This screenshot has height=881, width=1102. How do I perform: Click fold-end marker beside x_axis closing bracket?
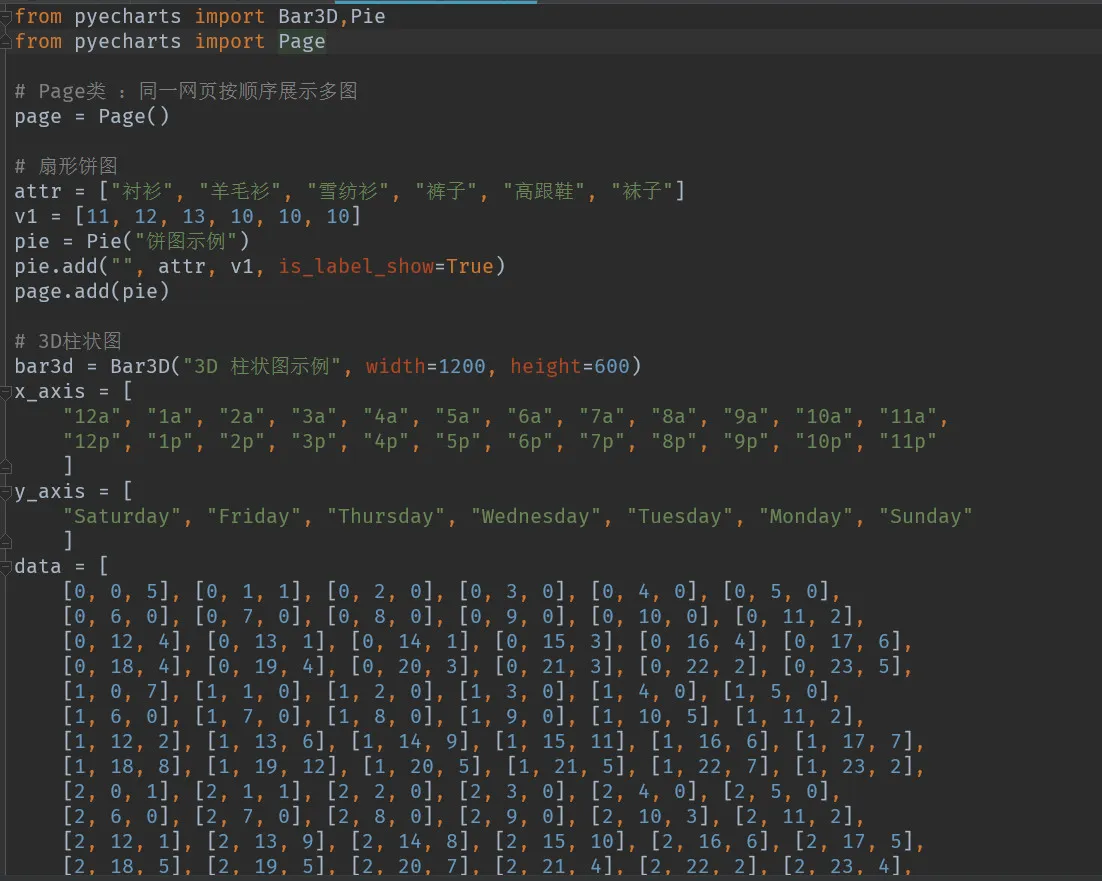[6, 466]
